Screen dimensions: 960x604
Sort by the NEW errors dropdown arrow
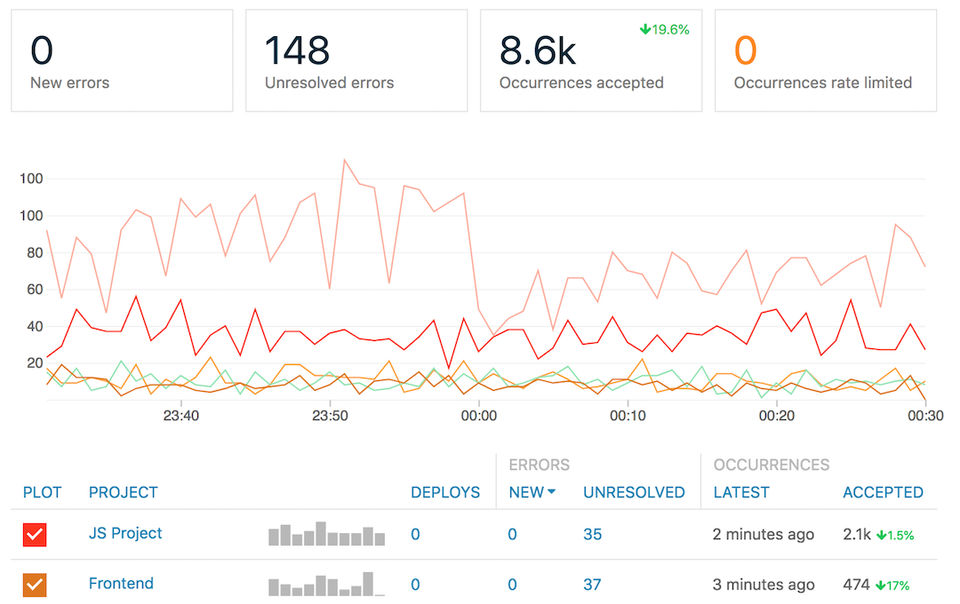click(x=551, y=492)
